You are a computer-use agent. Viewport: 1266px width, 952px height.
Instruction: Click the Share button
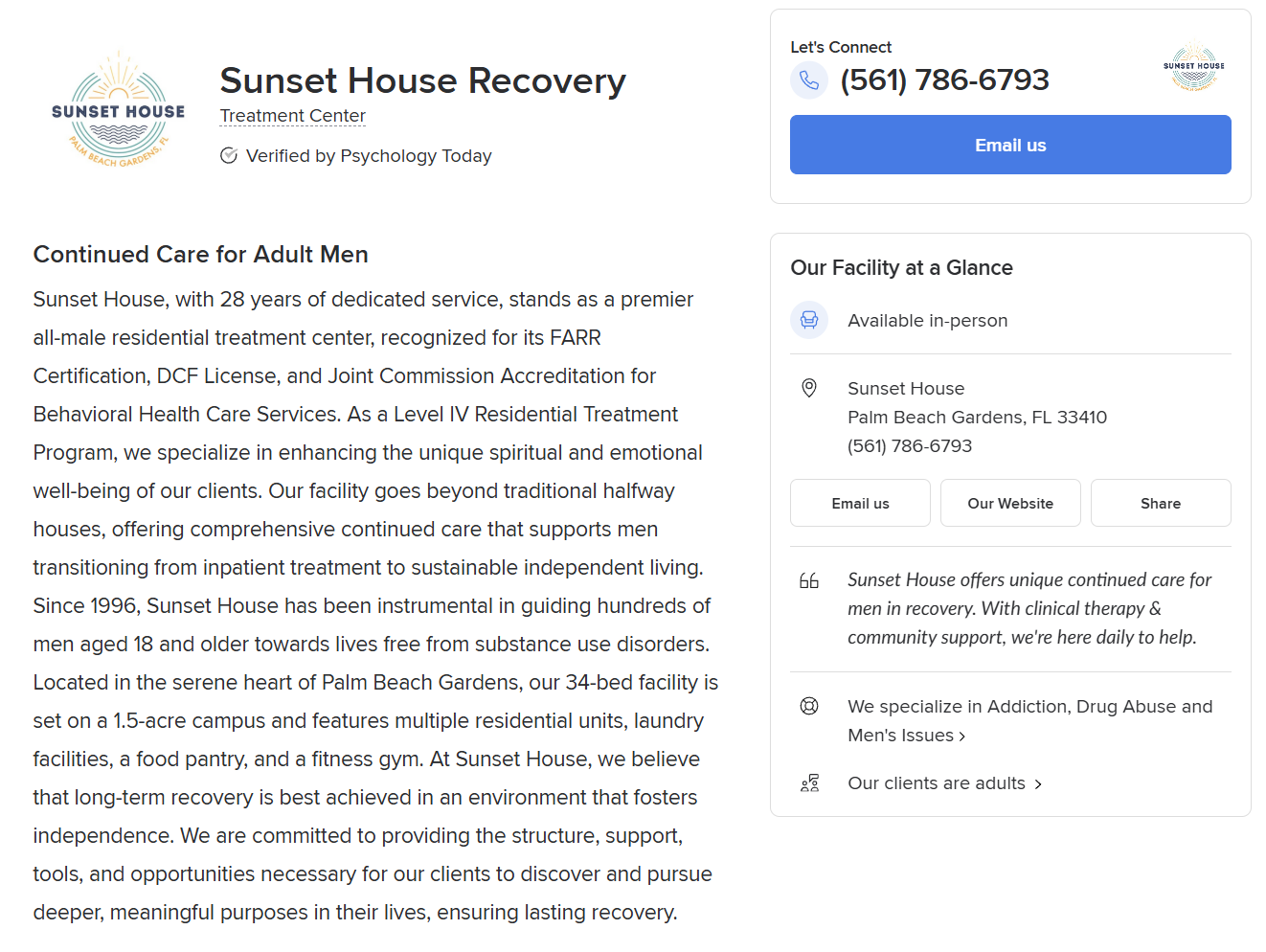(x=1161, y=503)
